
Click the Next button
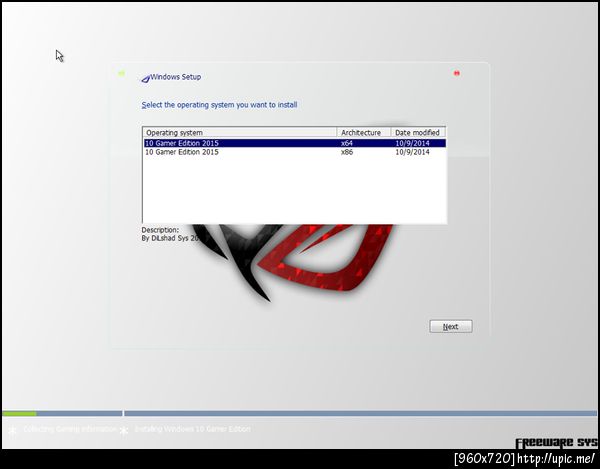tap(451, 326)
